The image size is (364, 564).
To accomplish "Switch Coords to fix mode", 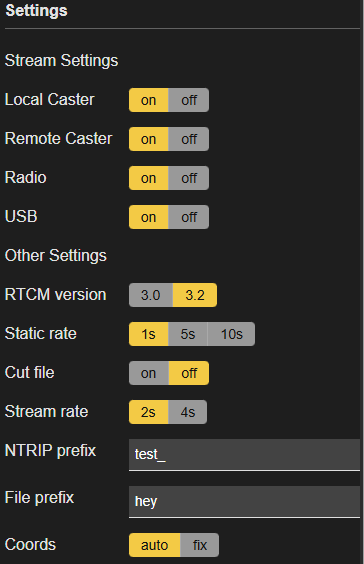I will 199,545.
